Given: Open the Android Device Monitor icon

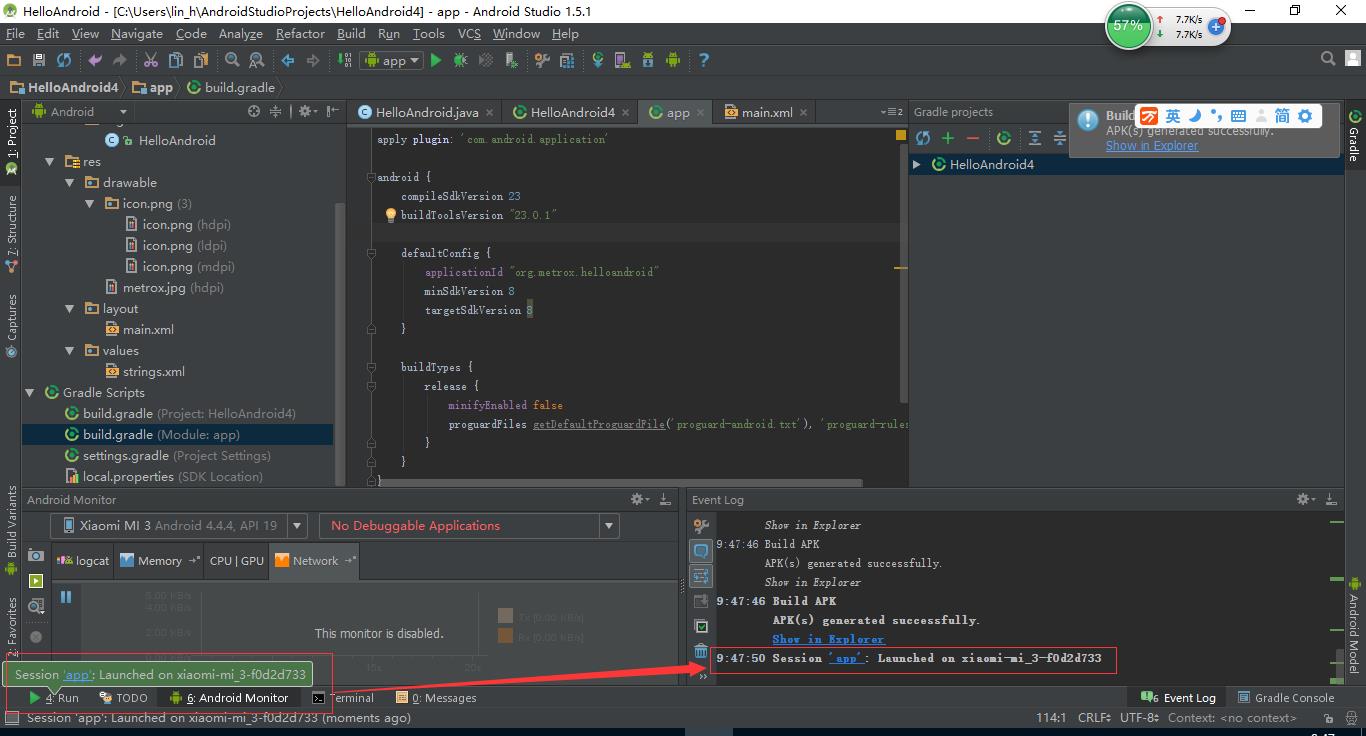Looking at the screenshot, I should point(673,60).
